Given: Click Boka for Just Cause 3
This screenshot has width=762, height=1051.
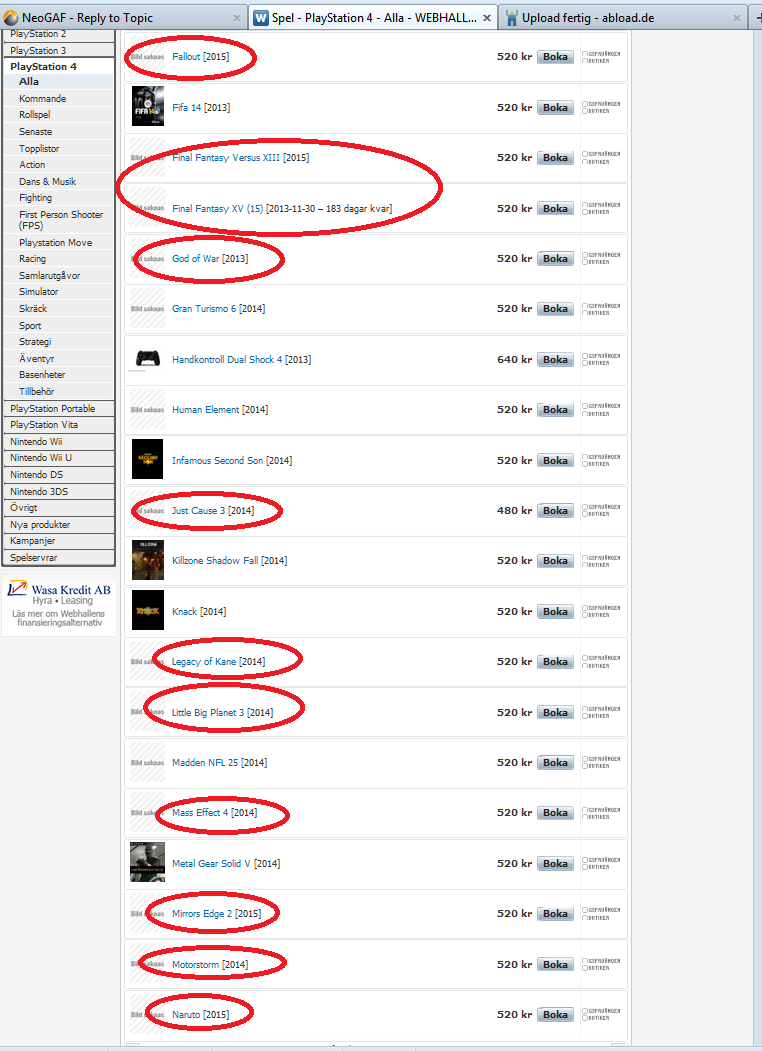Looking at the screenshot, I should 555,511.
